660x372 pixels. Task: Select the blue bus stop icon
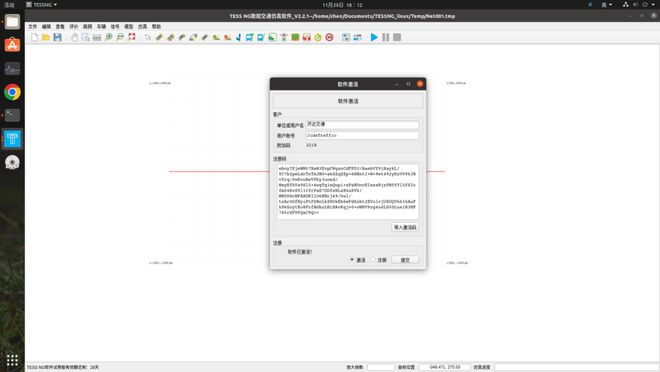pyautogui.click(x=250, y=37)
